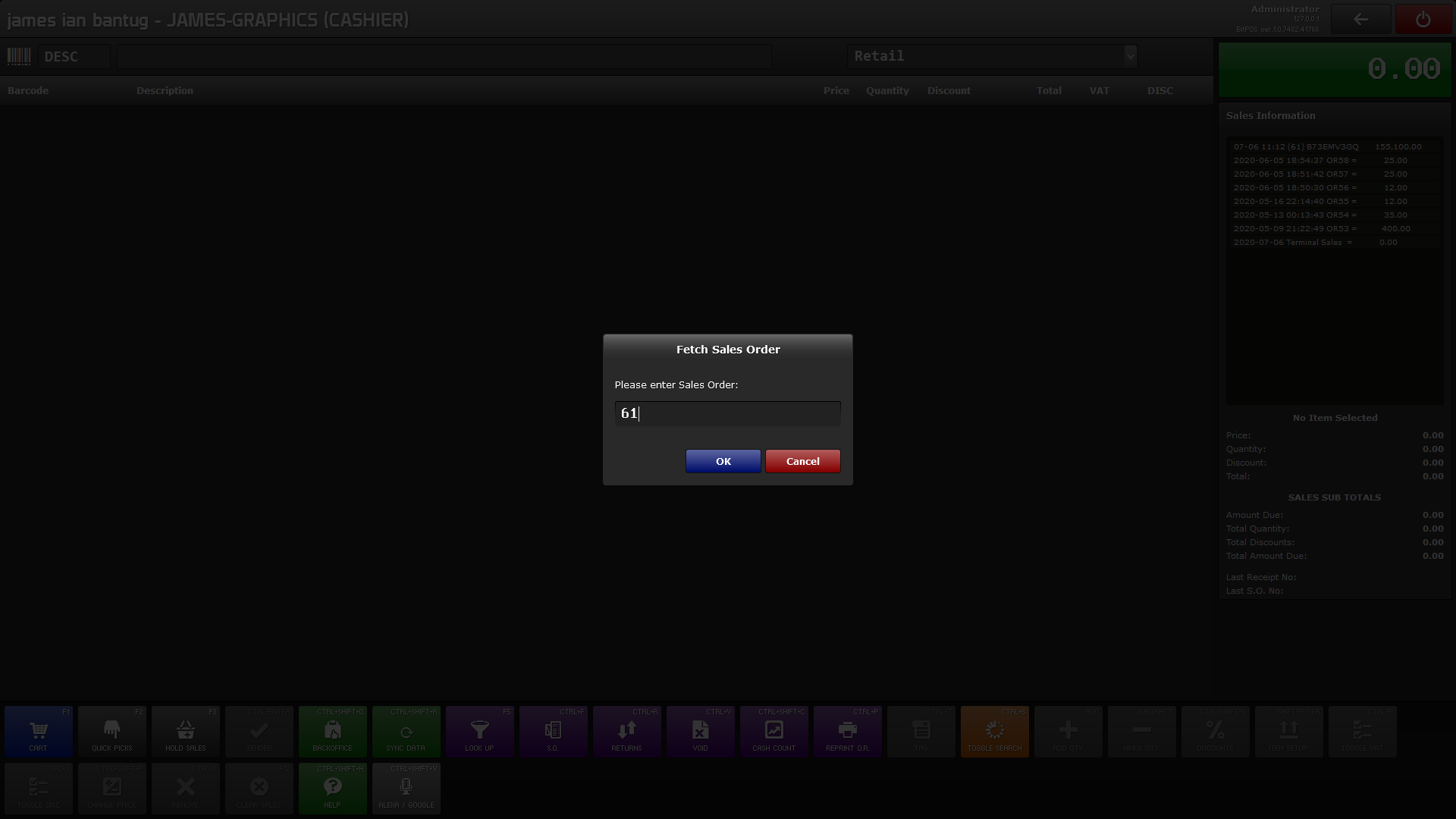Open the Cash Count icon
Image resolution: width=1456 pixels, height=819 pixels.
pos(774,732)
